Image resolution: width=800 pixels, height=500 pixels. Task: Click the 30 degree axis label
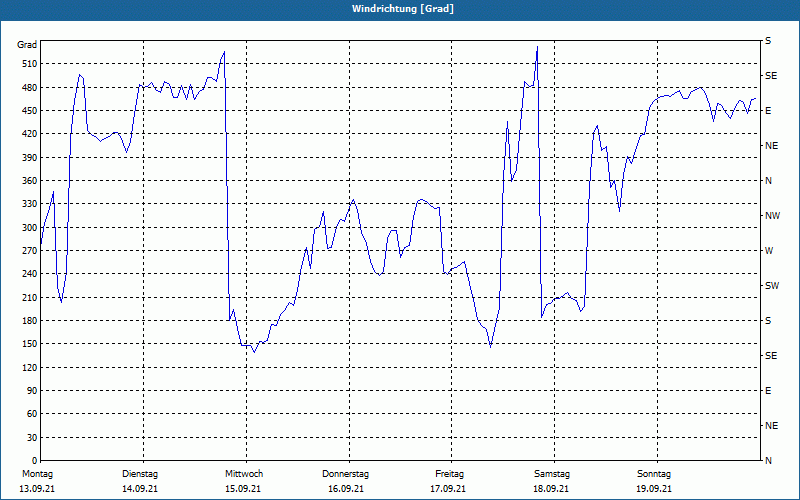pyautogui.click(x=32, y=437)
